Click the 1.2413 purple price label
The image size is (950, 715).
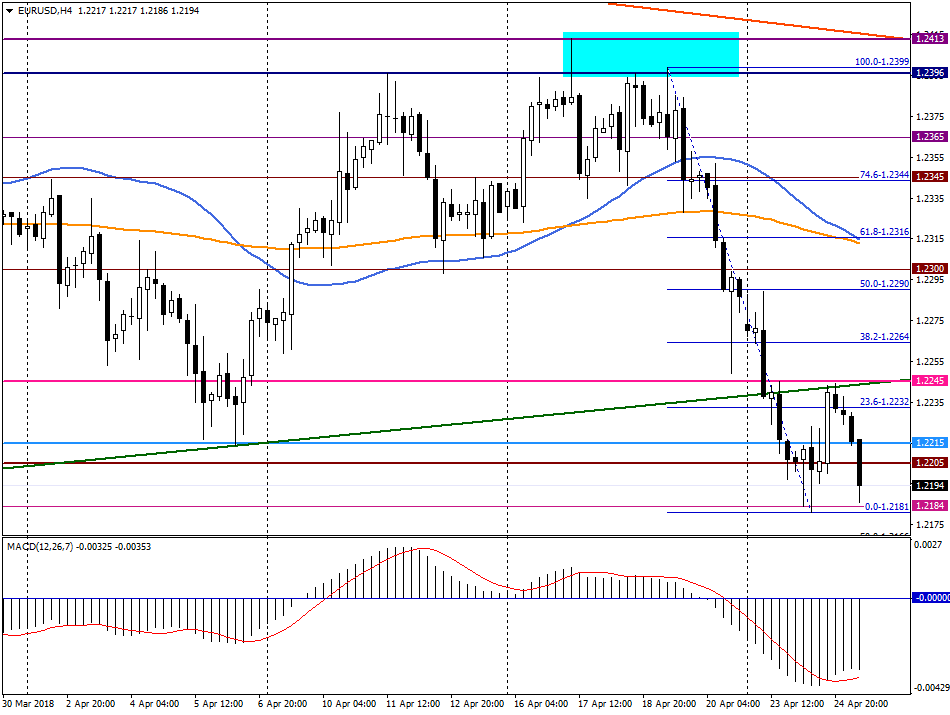(x=929, y=38)
